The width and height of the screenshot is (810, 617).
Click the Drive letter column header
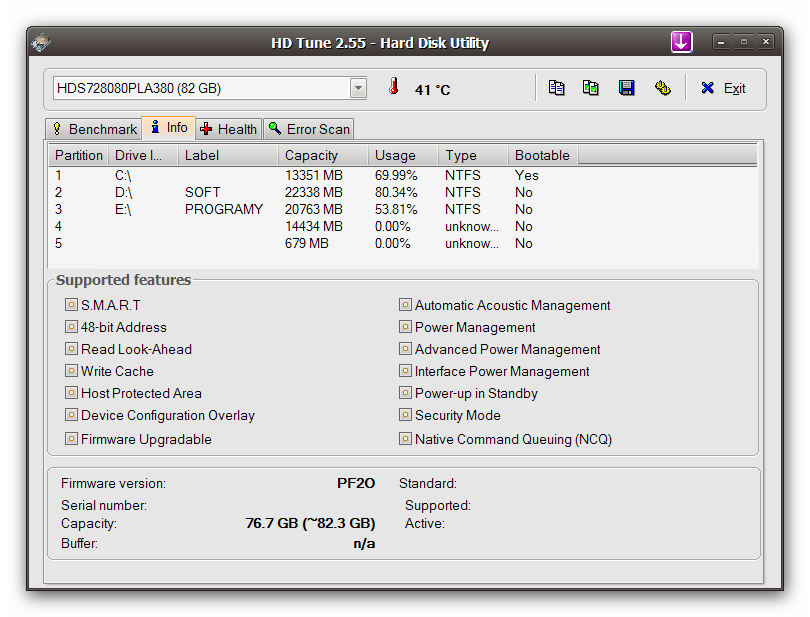point(143,156)
